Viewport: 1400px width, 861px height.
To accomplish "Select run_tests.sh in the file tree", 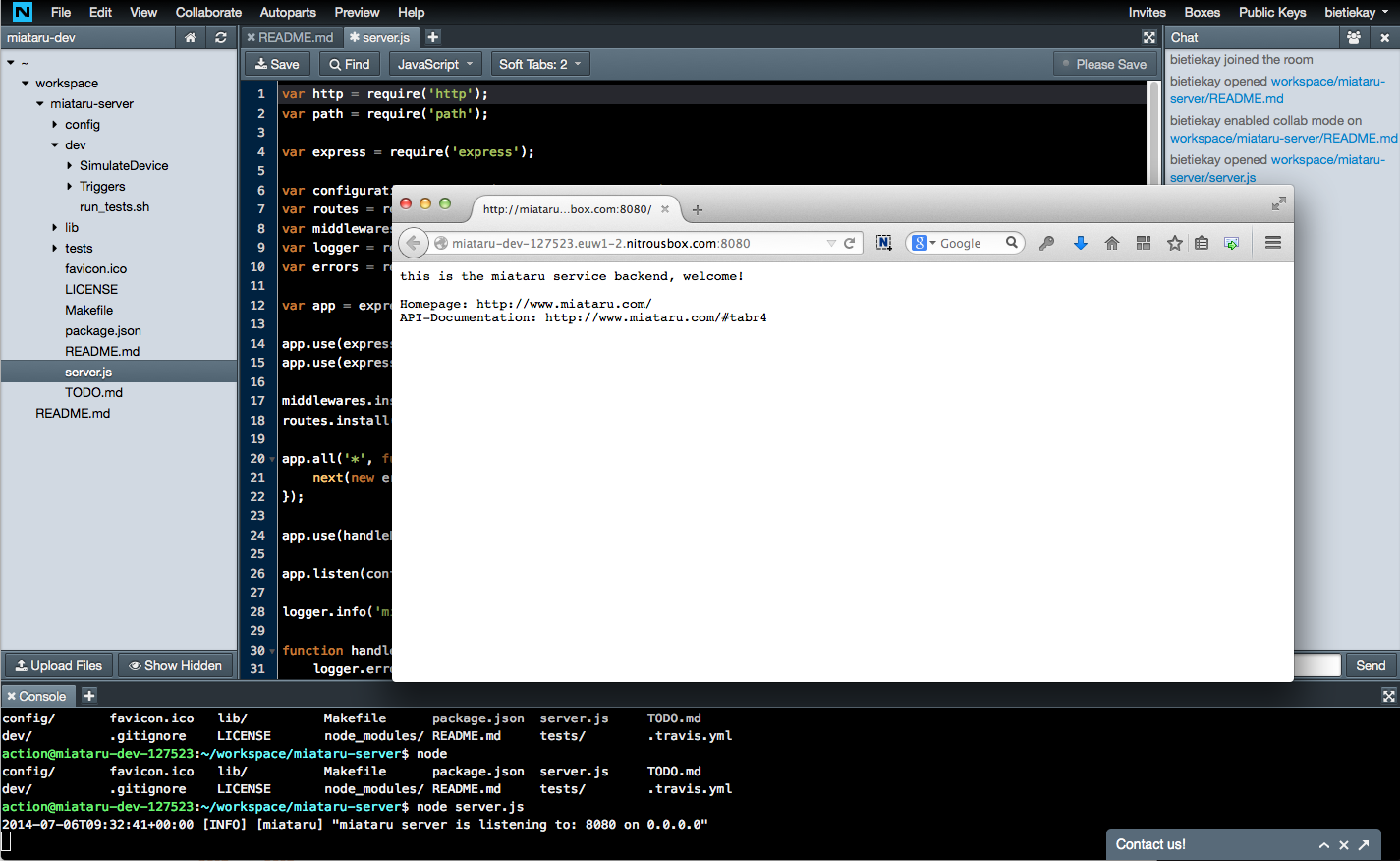I will 114,207.
